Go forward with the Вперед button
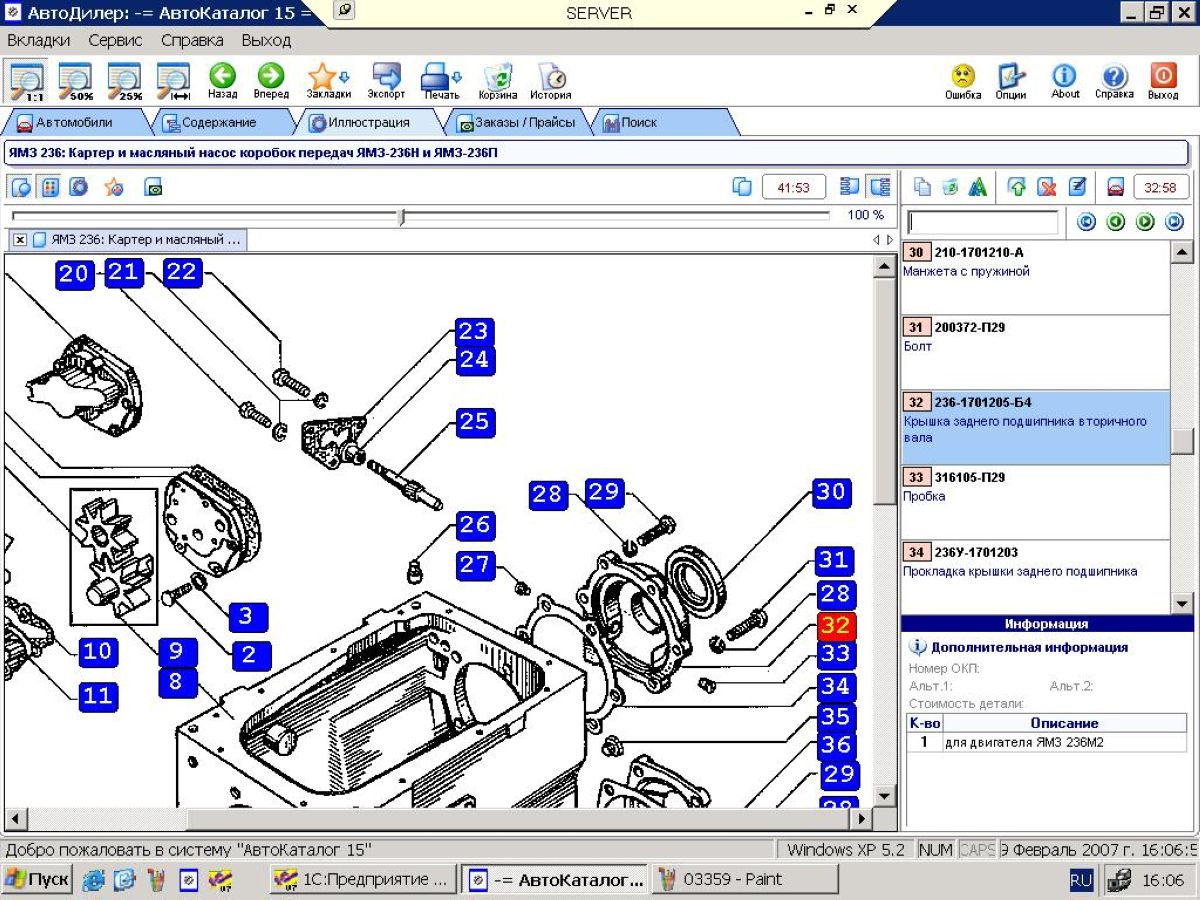The image size is (1200, 900). 271,80
